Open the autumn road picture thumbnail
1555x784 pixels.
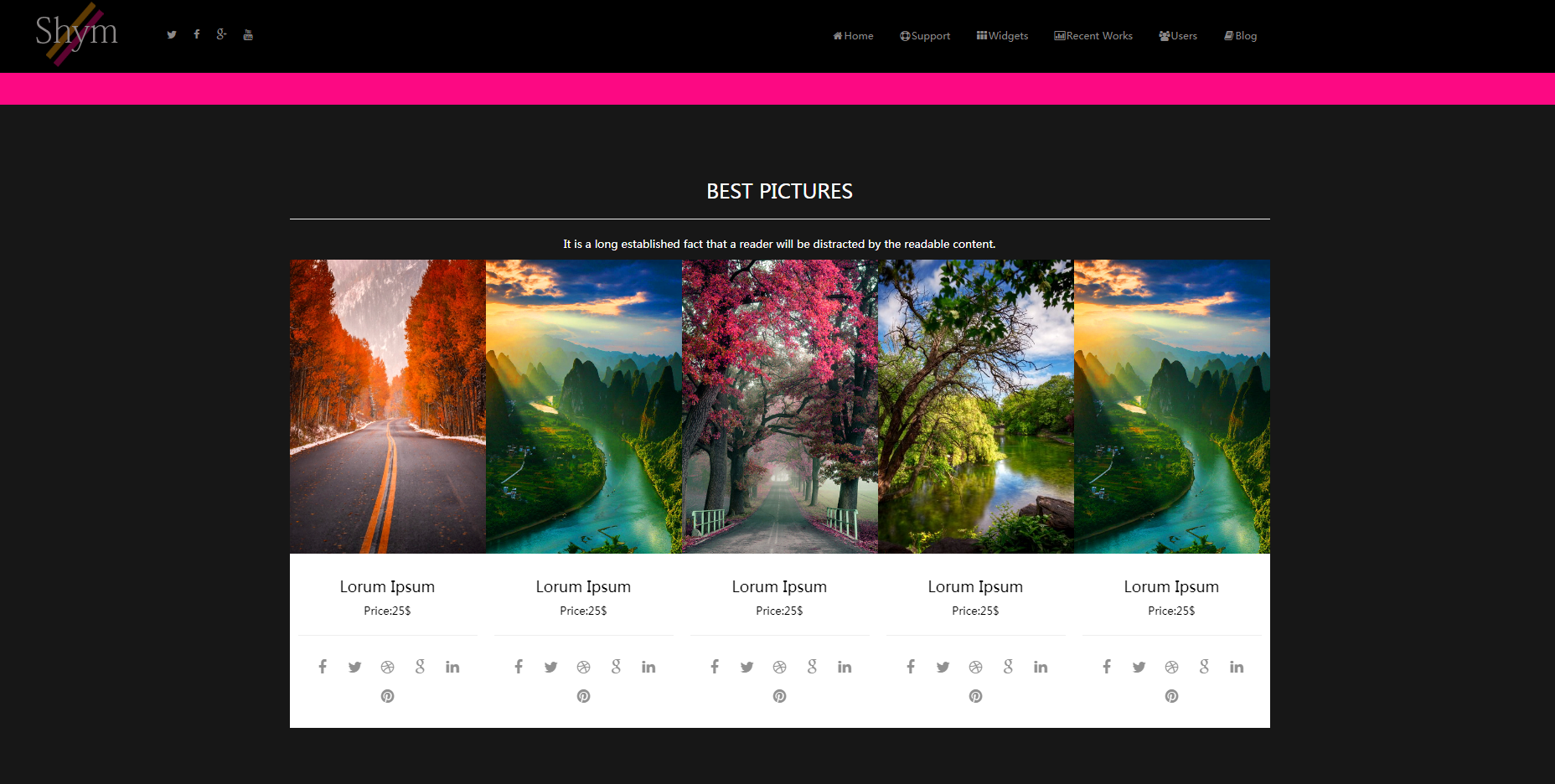387,406
